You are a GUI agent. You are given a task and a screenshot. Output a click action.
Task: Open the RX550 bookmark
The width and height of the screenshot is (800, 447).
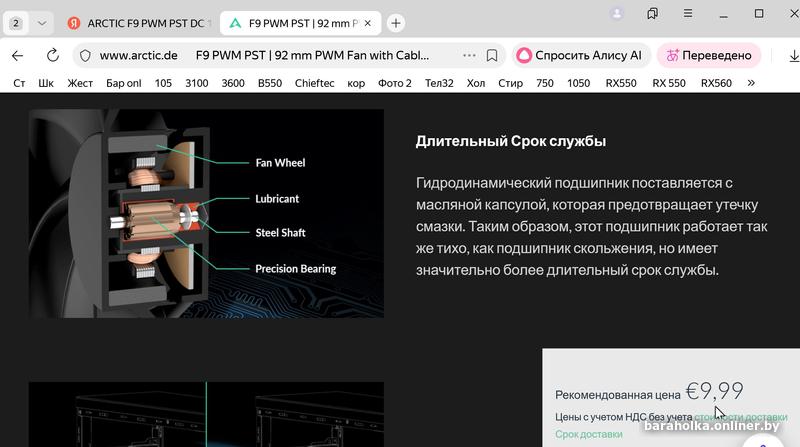621,83
